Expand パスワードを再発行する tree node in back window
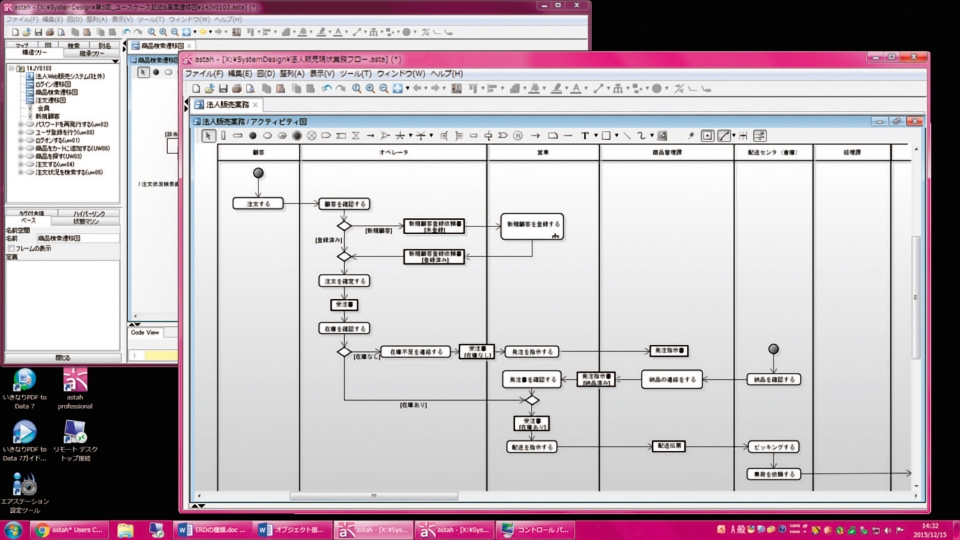 click(x=21, y=124)
